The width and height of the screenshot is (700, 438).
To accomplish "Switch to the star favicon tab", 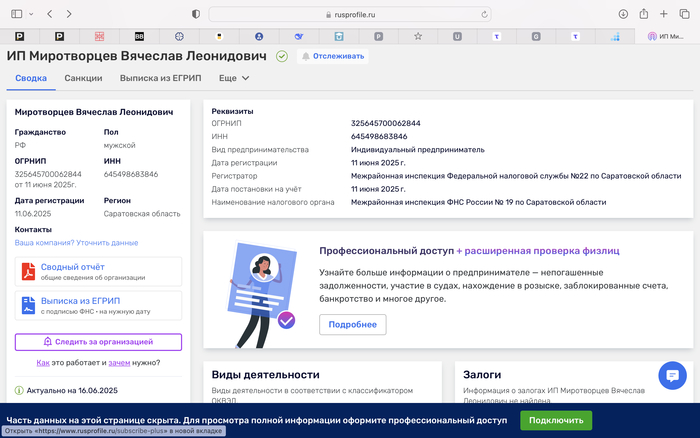I will (418, 37).
